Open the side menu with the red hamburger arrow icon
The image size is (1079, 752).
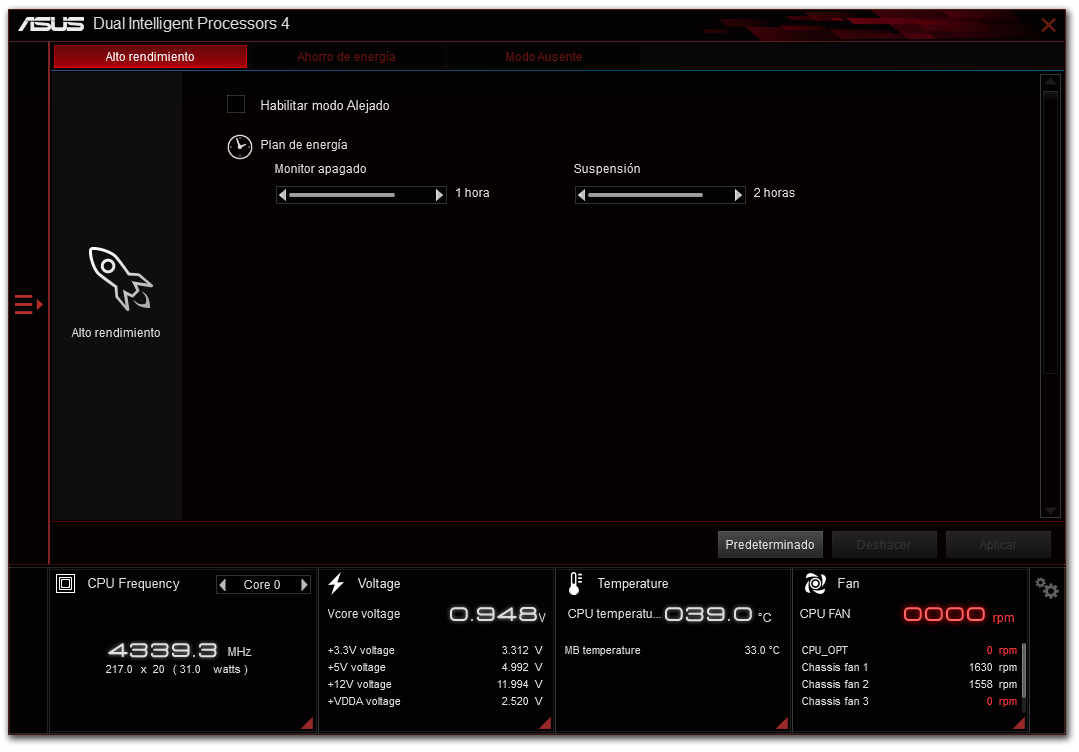tap(28, 304)
